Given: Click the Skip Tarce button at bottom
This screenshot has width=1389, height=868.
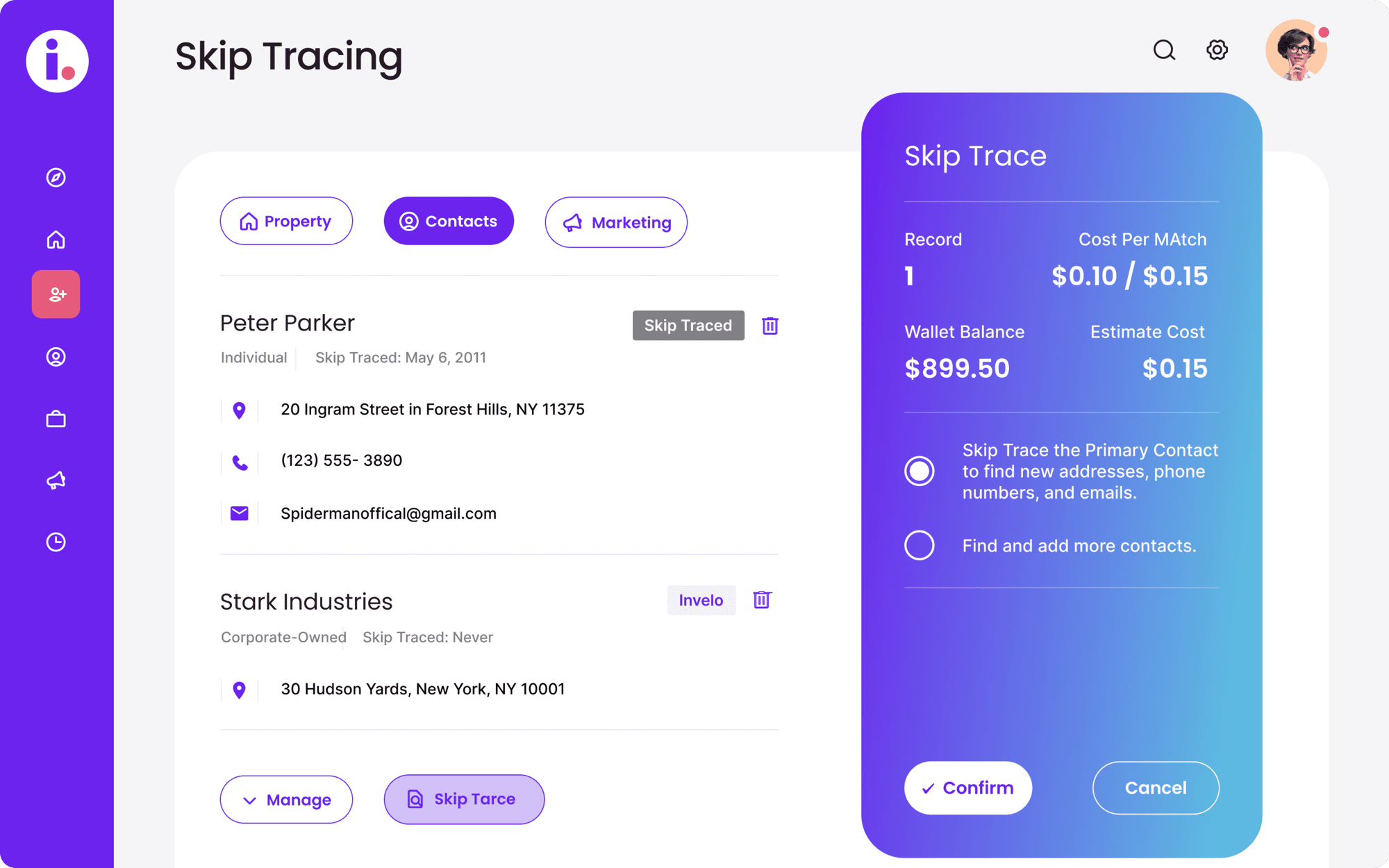Looking at the screenshot, I should pyautogui.click(x=463, y=798).
